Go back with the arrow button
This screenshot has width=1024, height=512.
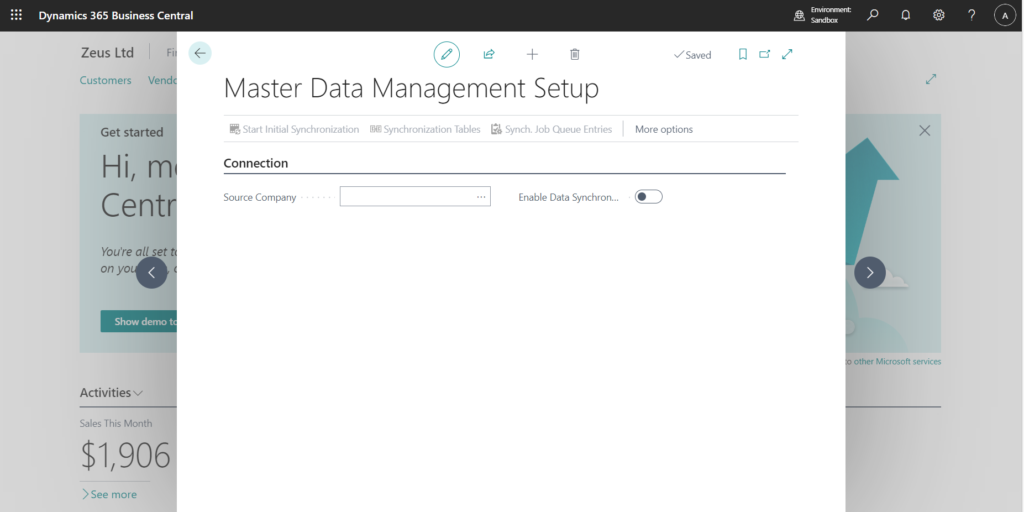tap(200, 54)
